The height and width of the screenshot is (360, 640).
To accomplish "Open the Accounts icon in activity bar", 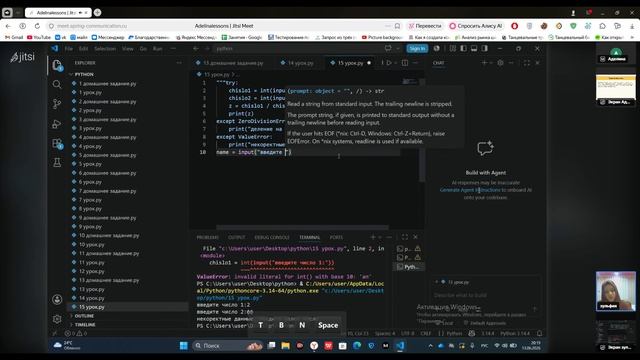I will pyautogui.click(x=57, y=299).
